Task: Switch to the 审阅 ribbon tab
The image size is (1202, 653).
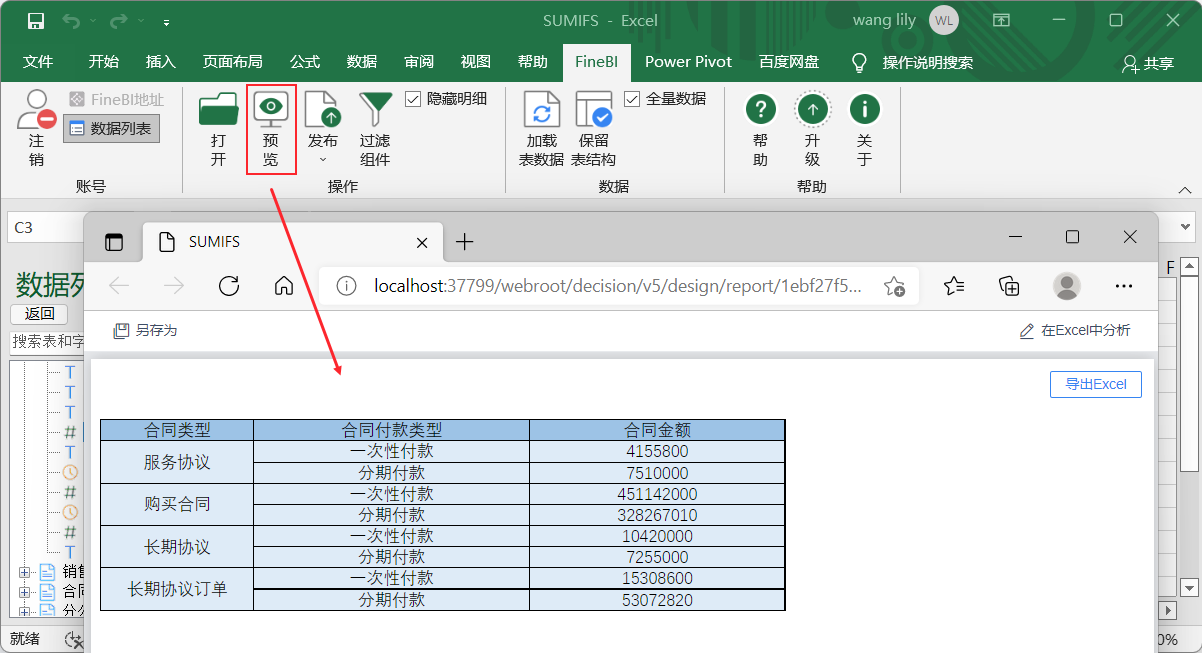Action: [x=419, y=62]
